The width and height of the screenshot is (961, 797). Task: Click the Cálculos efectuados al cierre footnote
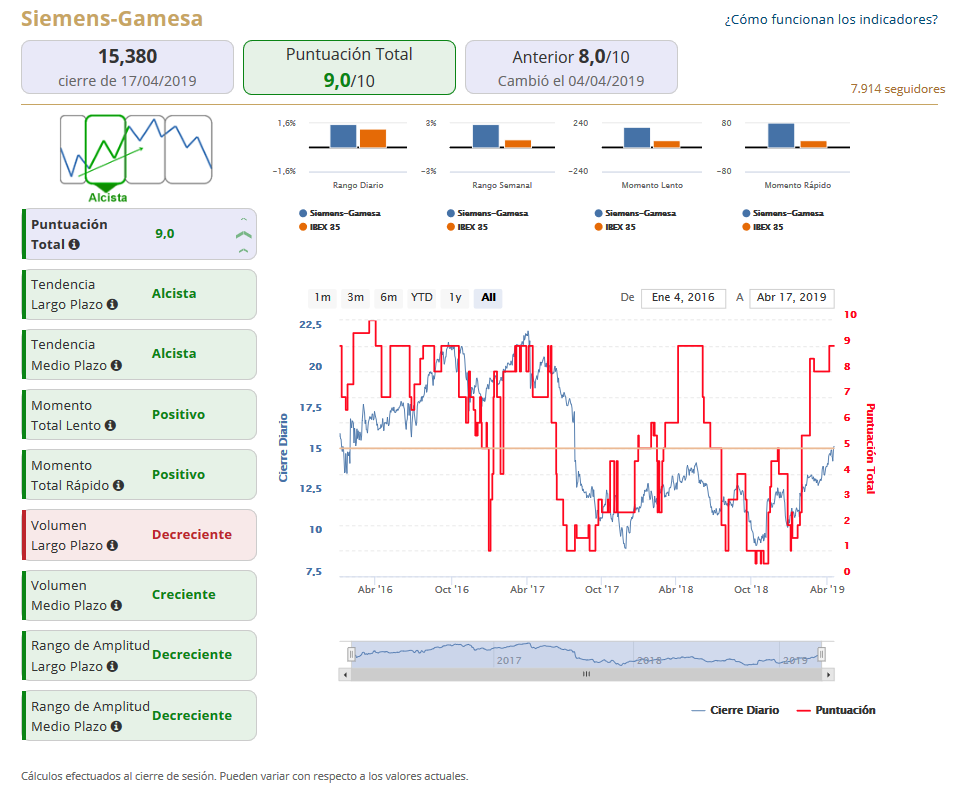(245, 776)
